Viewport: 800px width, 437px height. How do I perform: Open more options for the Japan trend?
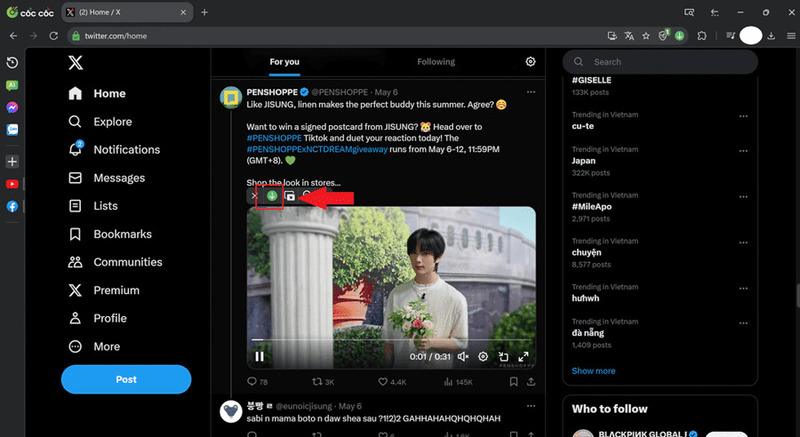(x=743, y=151)
